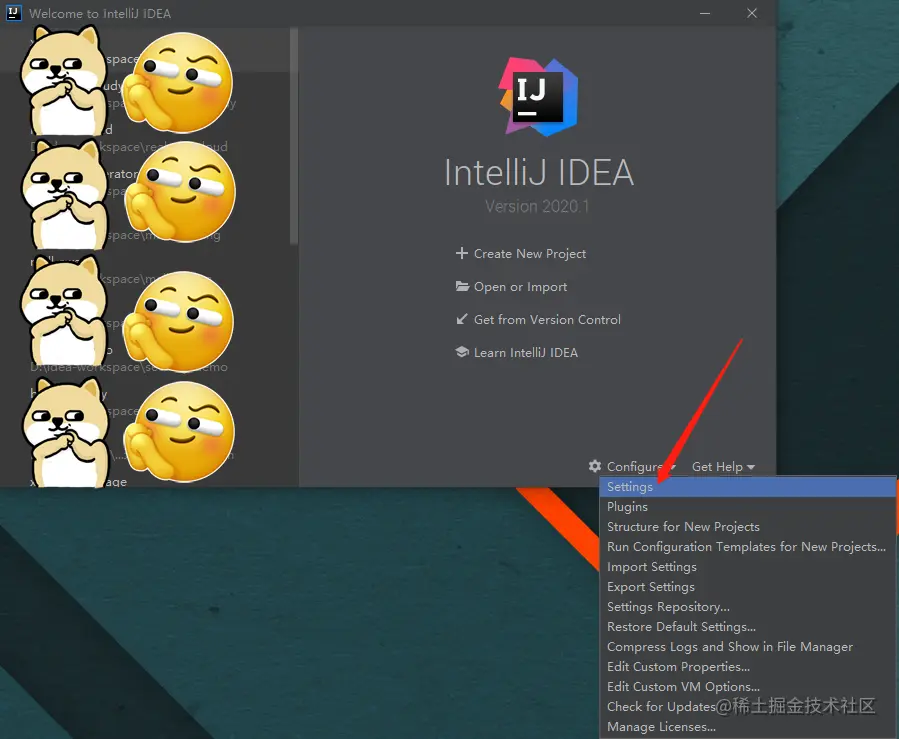Image resolution: width=899 pixels, height=739 pixels.
Task: Select Restore Default Settings
Action: pos(748,627)
